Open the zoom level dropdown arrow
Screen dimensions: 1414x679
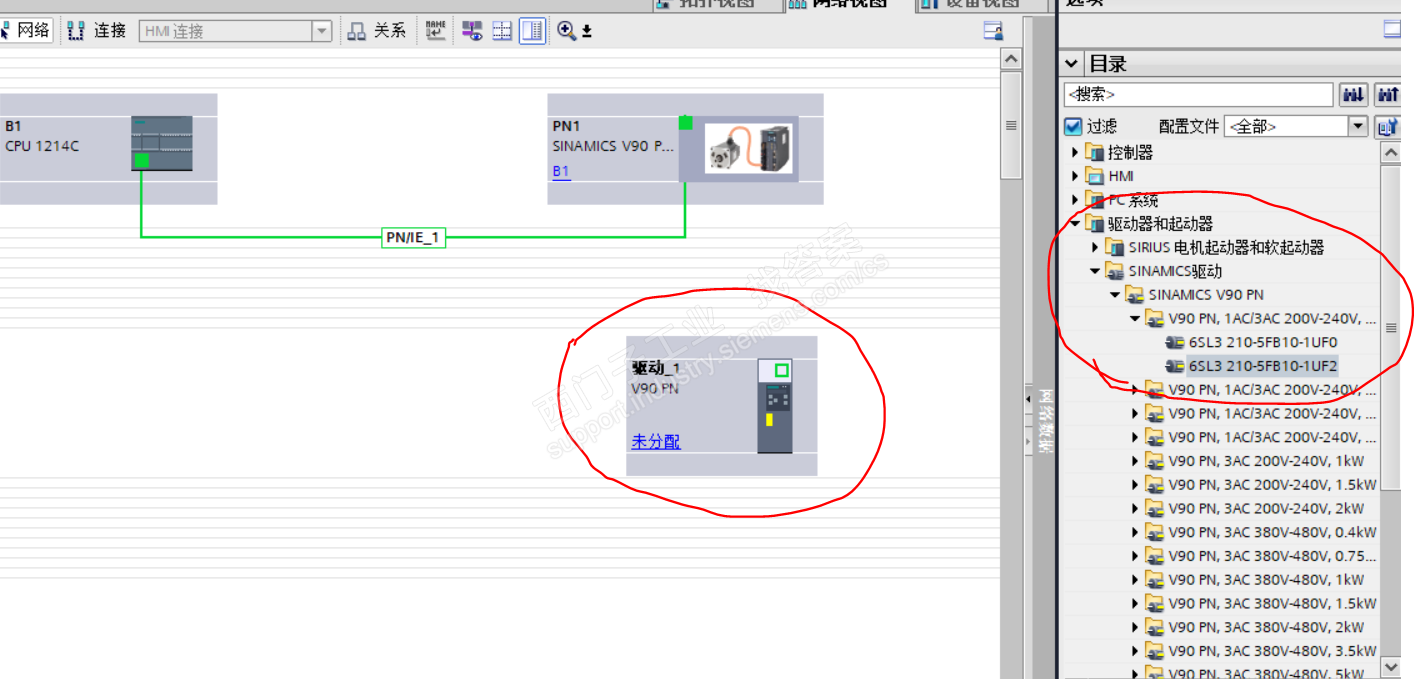tap(587, 32)
